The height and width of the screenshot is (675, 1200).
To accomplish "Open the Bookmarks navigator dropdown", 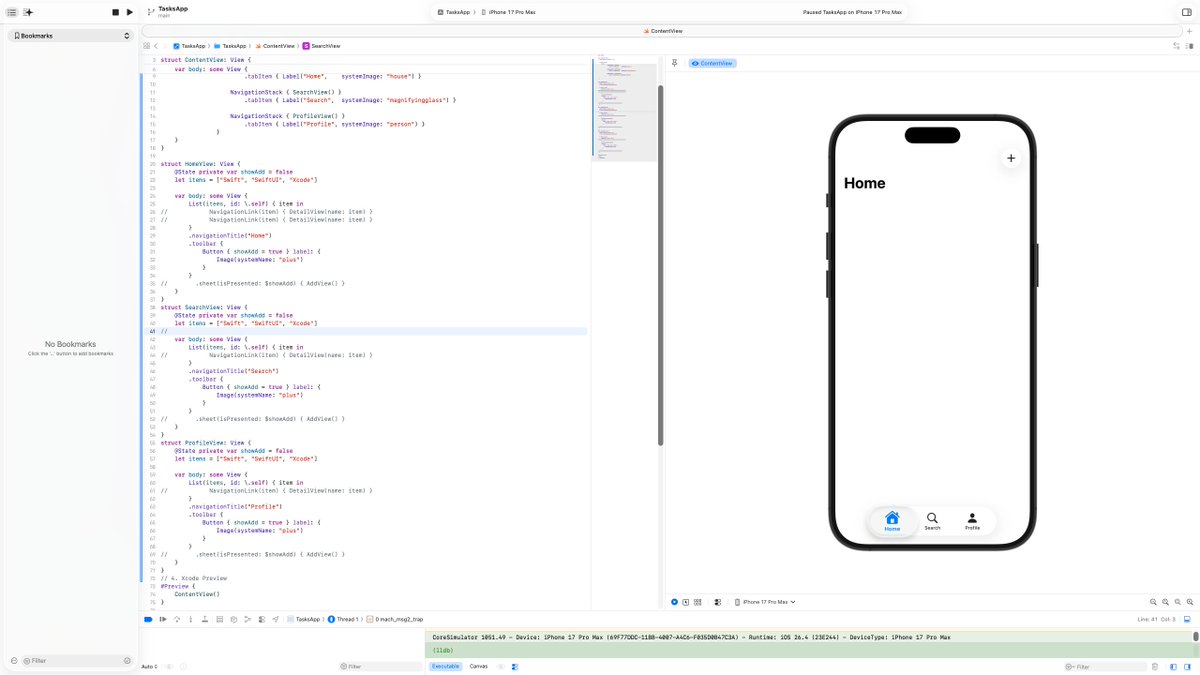I will (70, 36).
